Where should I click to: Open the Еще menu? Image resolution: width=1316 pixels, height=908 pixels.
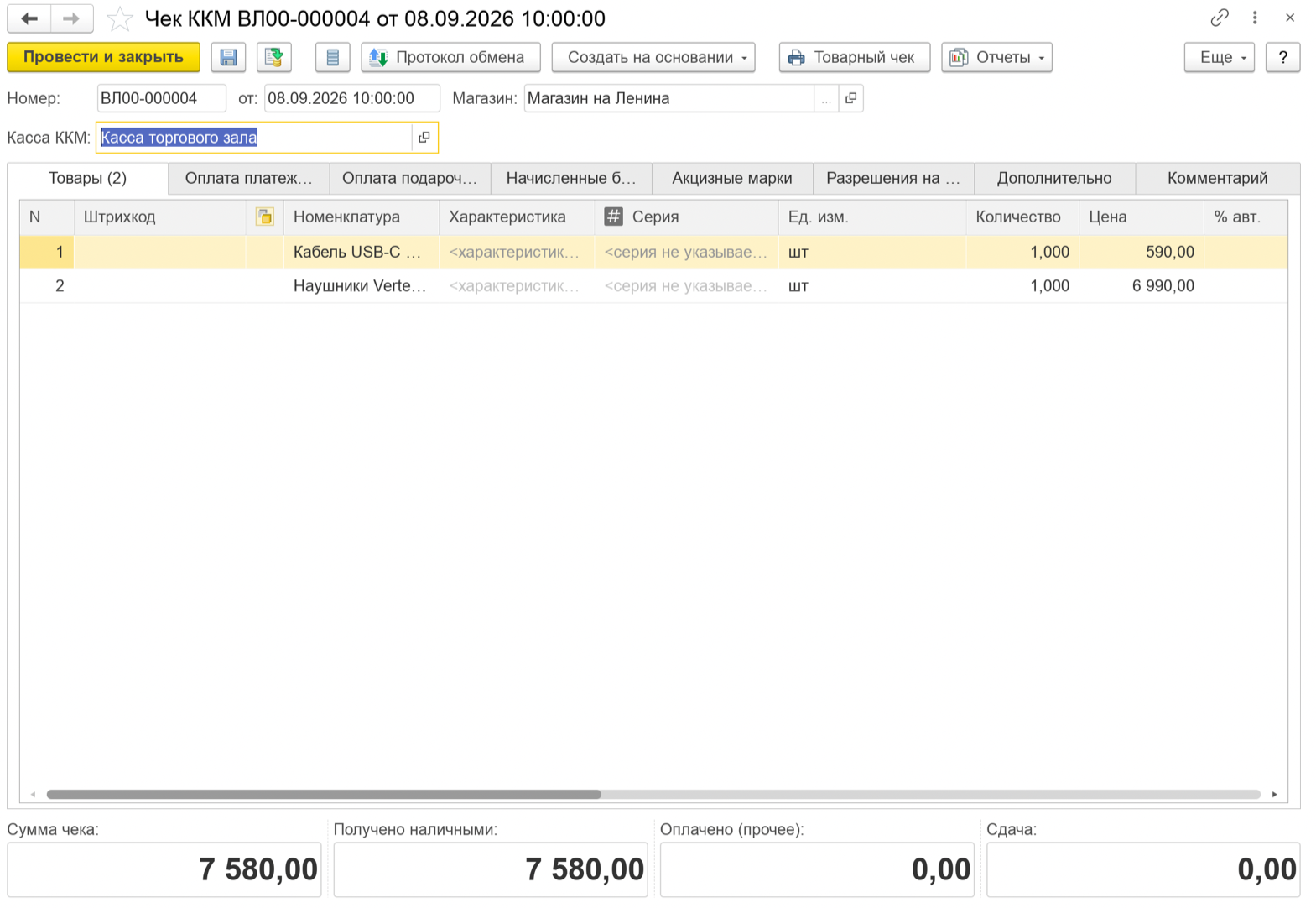(x=1219, y=57)
